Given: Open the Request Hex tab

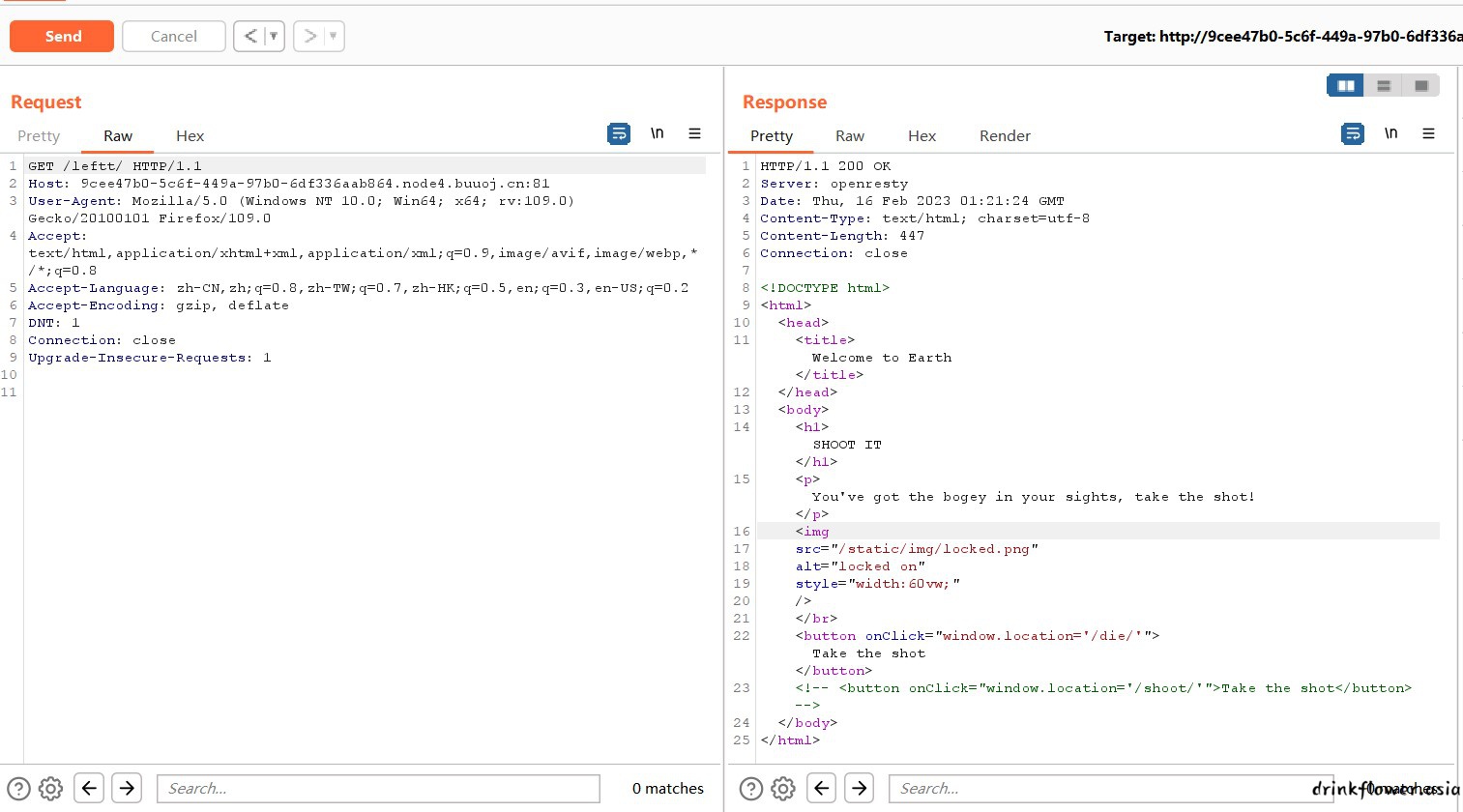Looking at the screenshot, I should click(x=190, y=136).
